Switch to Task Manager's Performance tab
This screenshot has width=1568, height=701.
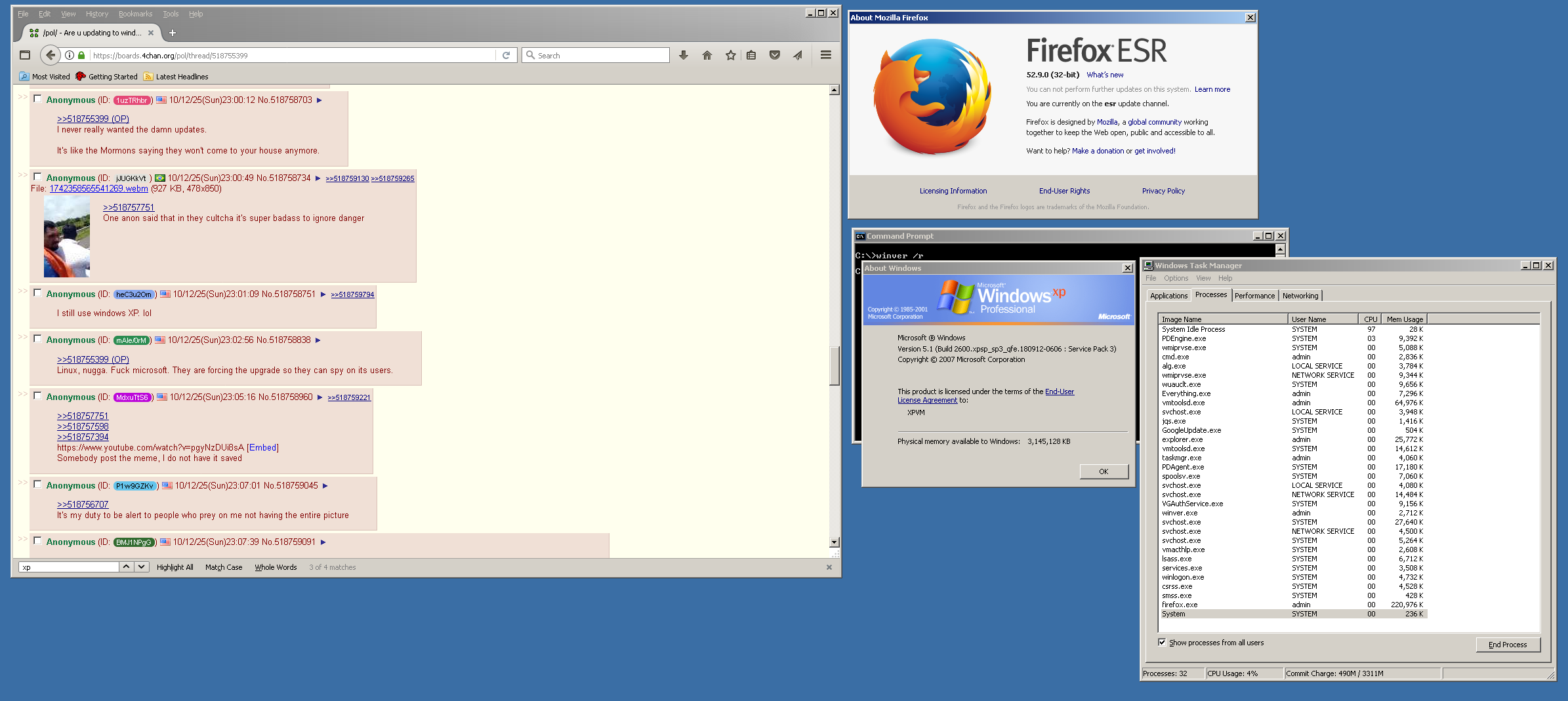pos(1254,296)
